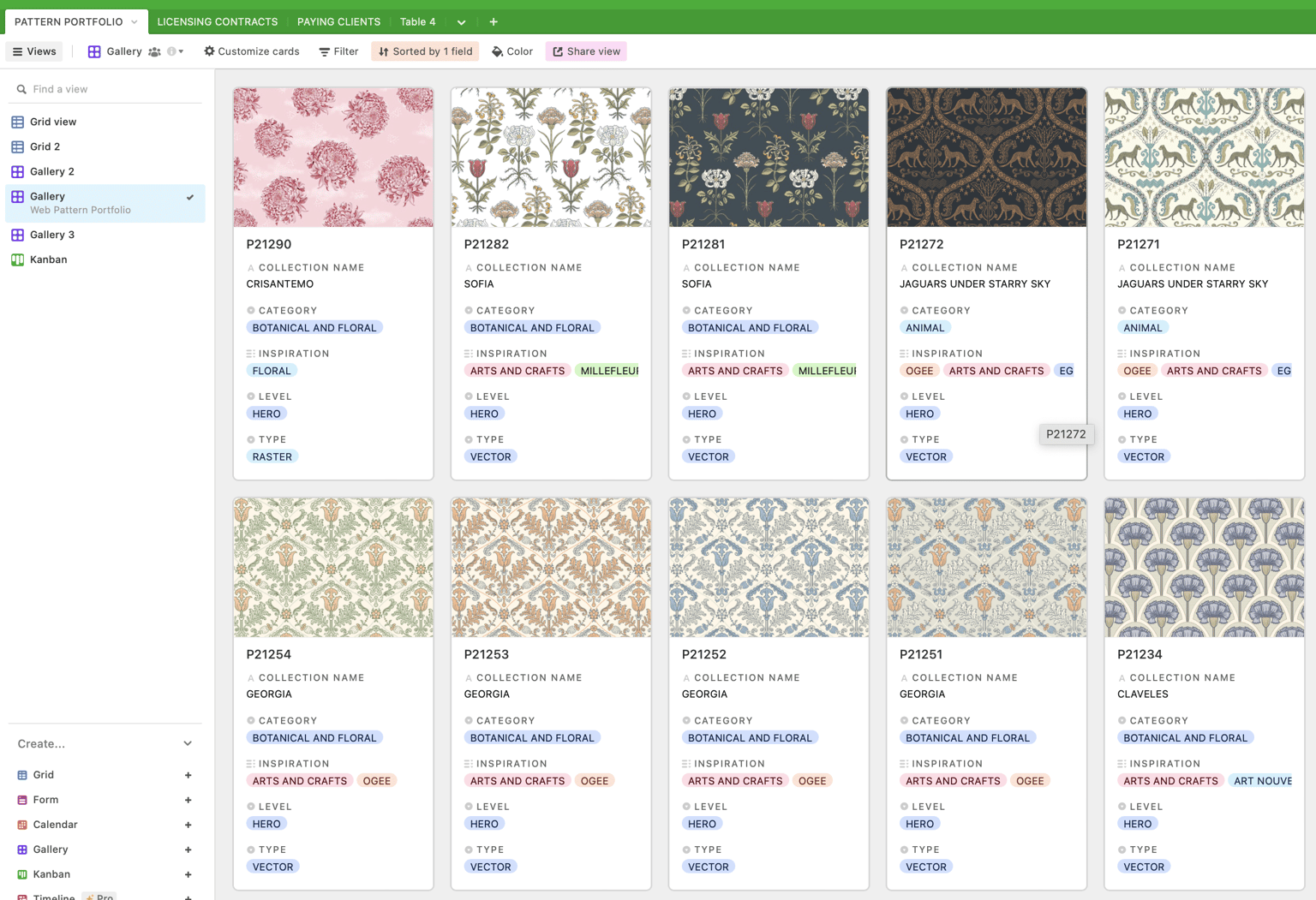The height and width of the screenshot is (900, 1316).
Task: Click the search magnifier icon in sidebar
Action: tap(21, 89)
